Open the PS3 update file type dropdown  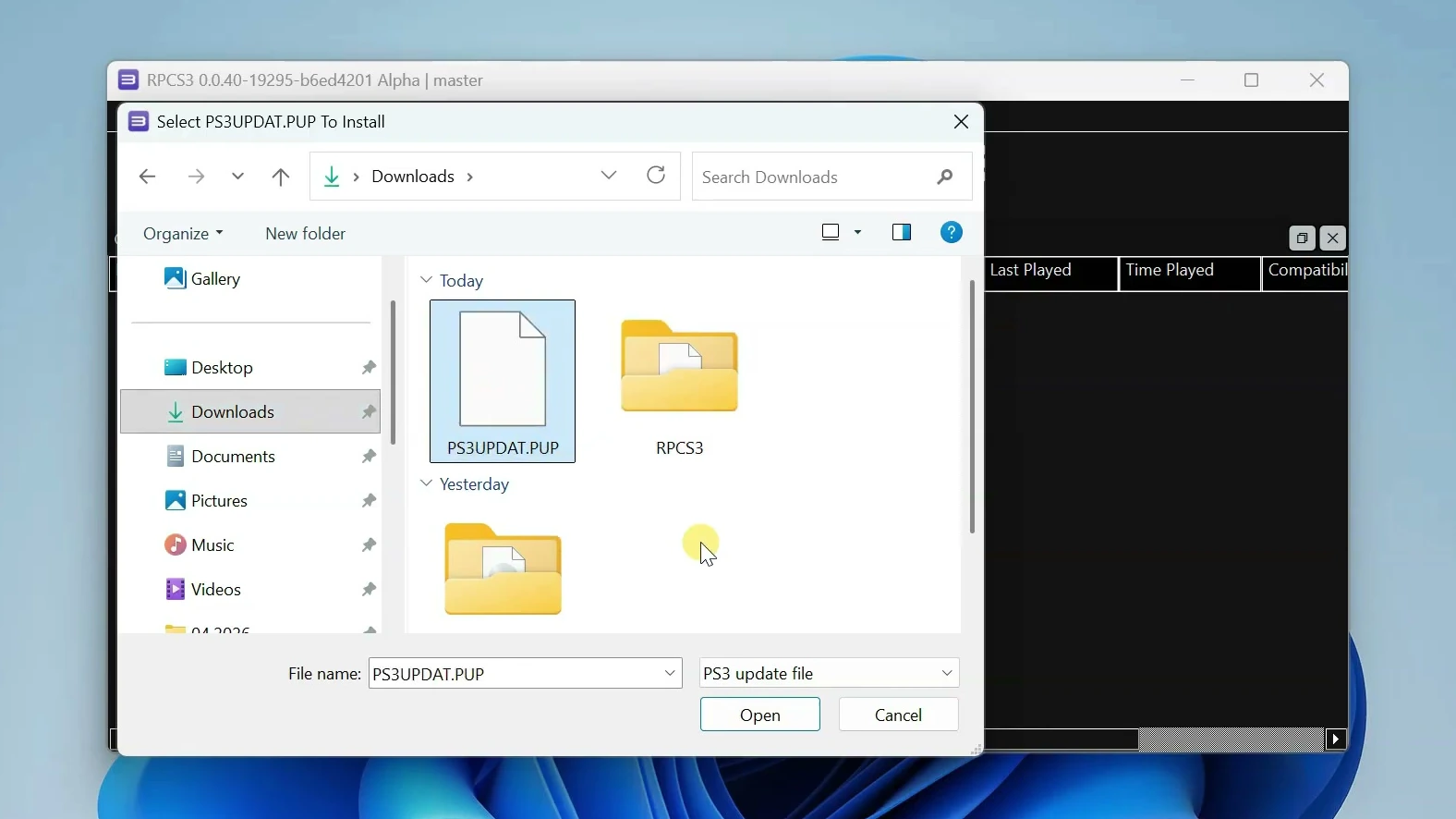coord(830,674)
